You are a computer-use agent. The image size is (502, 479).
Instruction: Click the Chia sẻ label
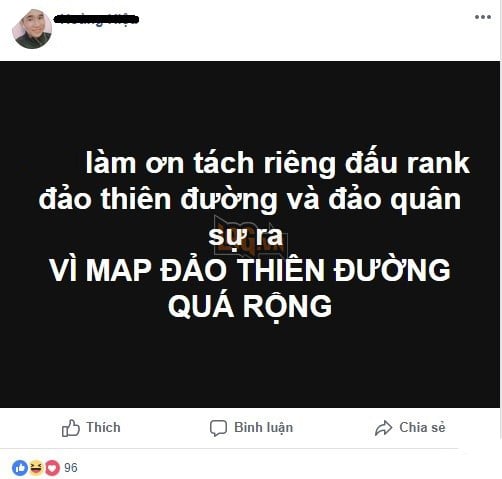422,427
